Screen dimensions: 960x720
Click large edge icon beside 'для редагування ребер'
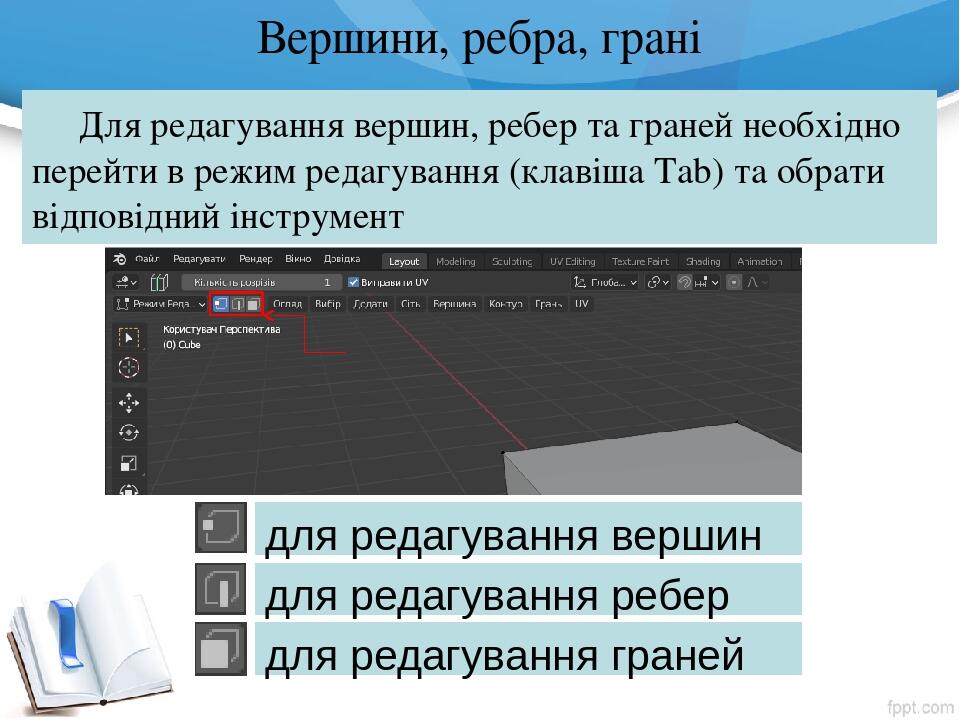[x=221, y=589]
